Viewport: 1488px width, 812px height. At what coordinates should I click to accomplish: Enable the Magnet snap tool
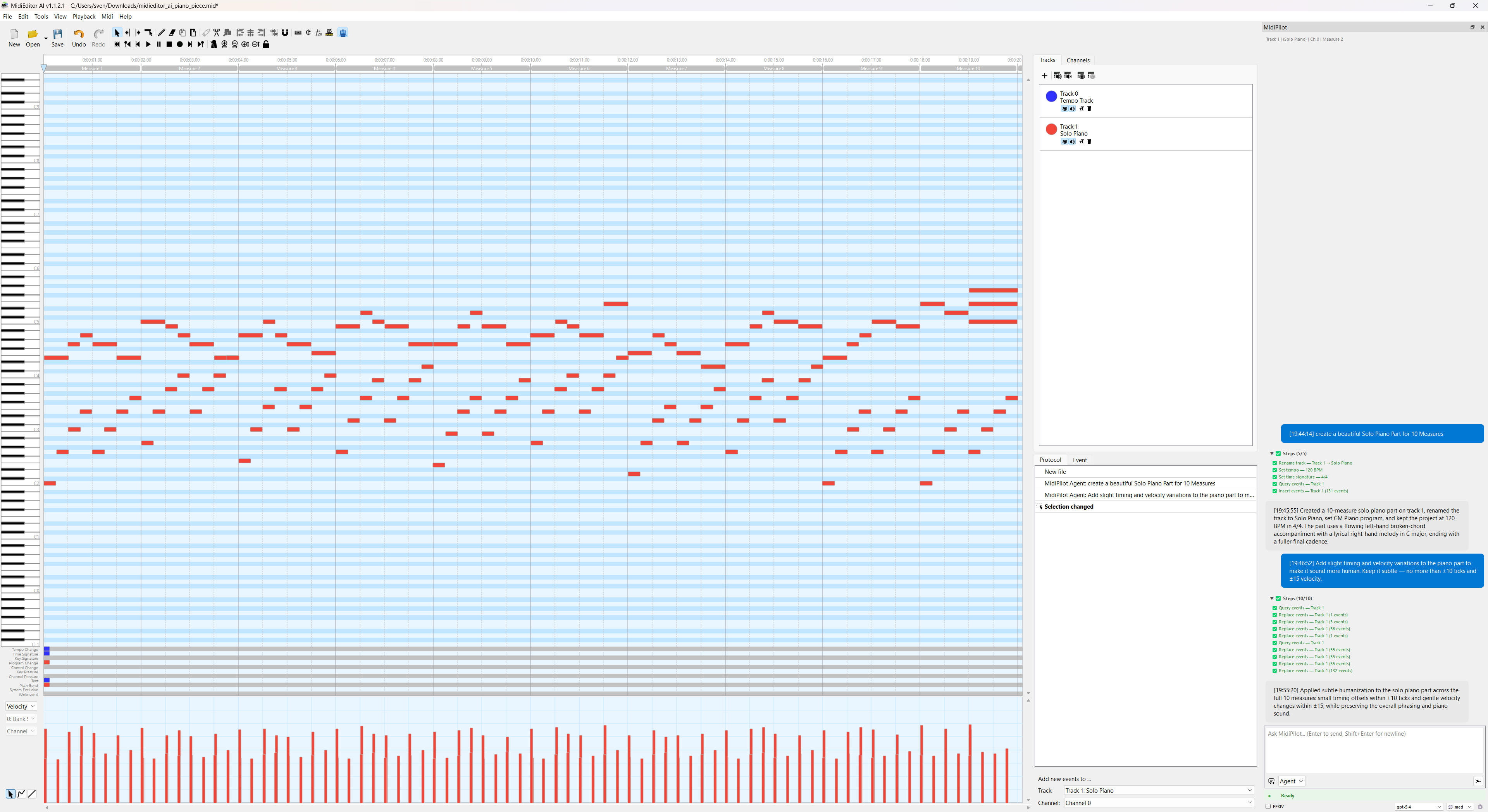pyautogui.click(x=285, y=33)
